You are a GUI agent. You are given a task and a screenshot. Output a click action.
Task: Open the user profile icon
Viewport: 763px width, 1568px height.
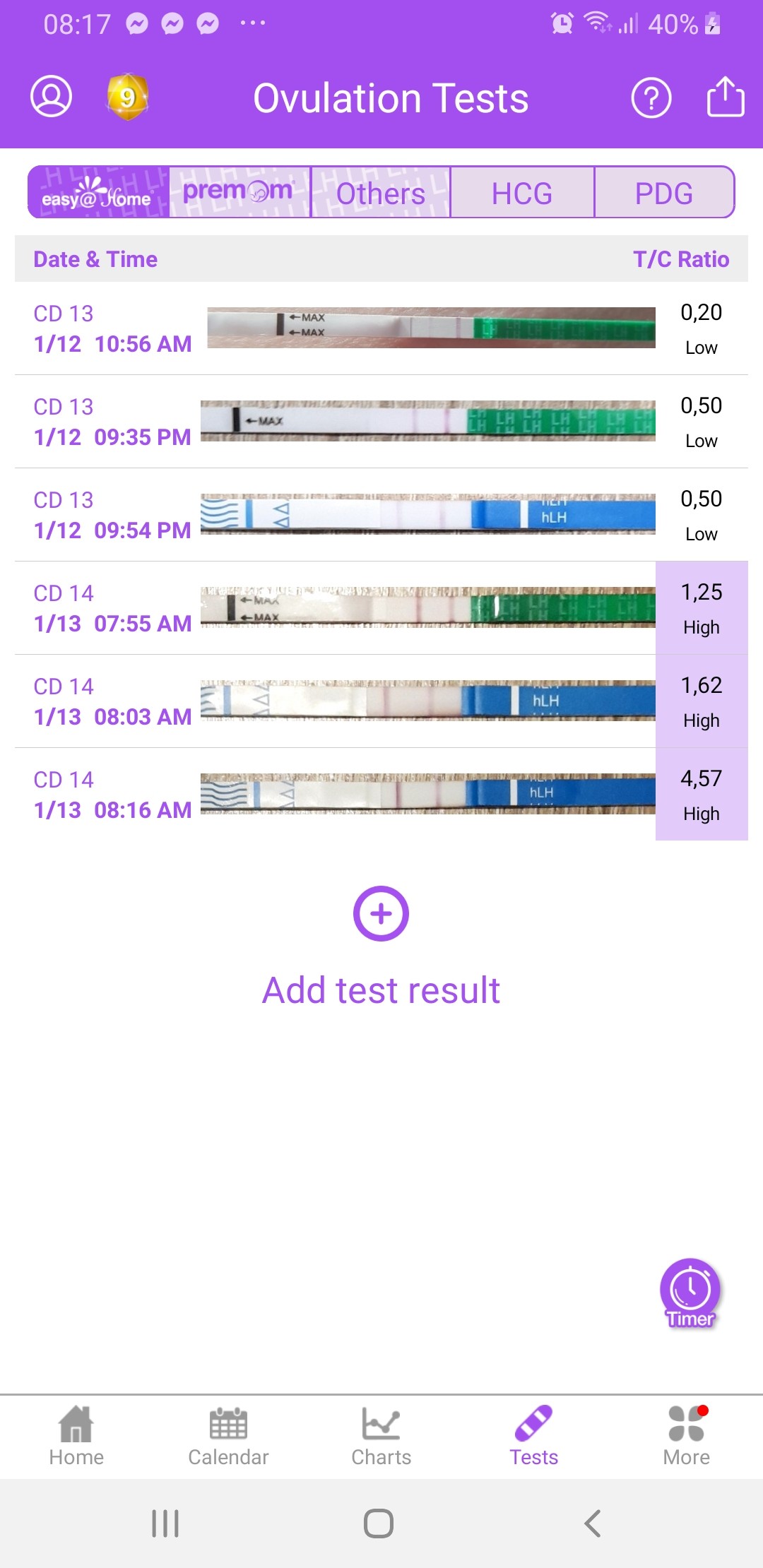pos(52,97)
